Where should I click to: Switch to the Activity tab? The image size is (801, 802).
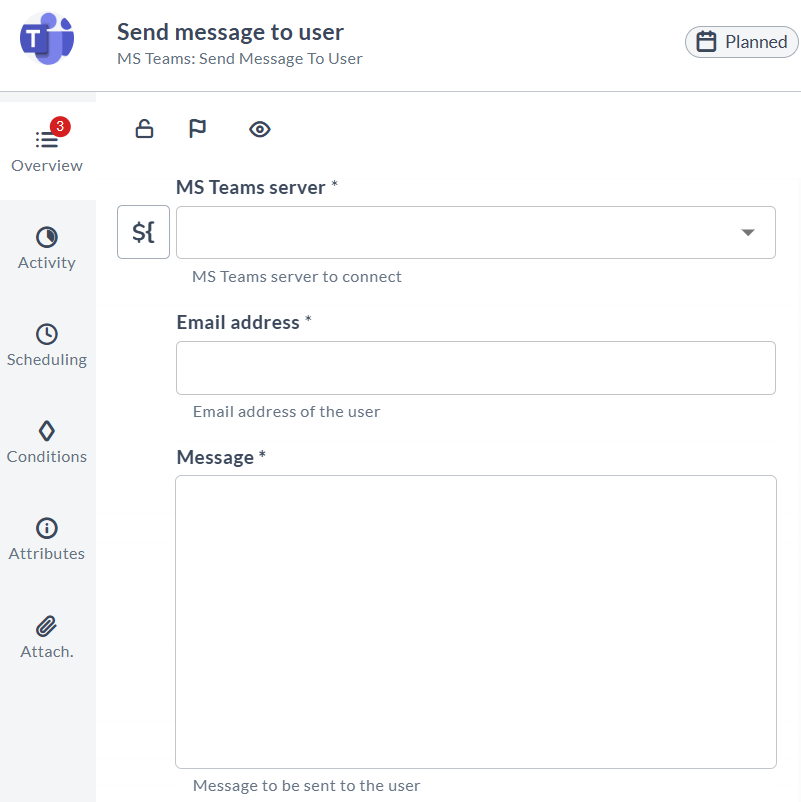tap(47, 248)
